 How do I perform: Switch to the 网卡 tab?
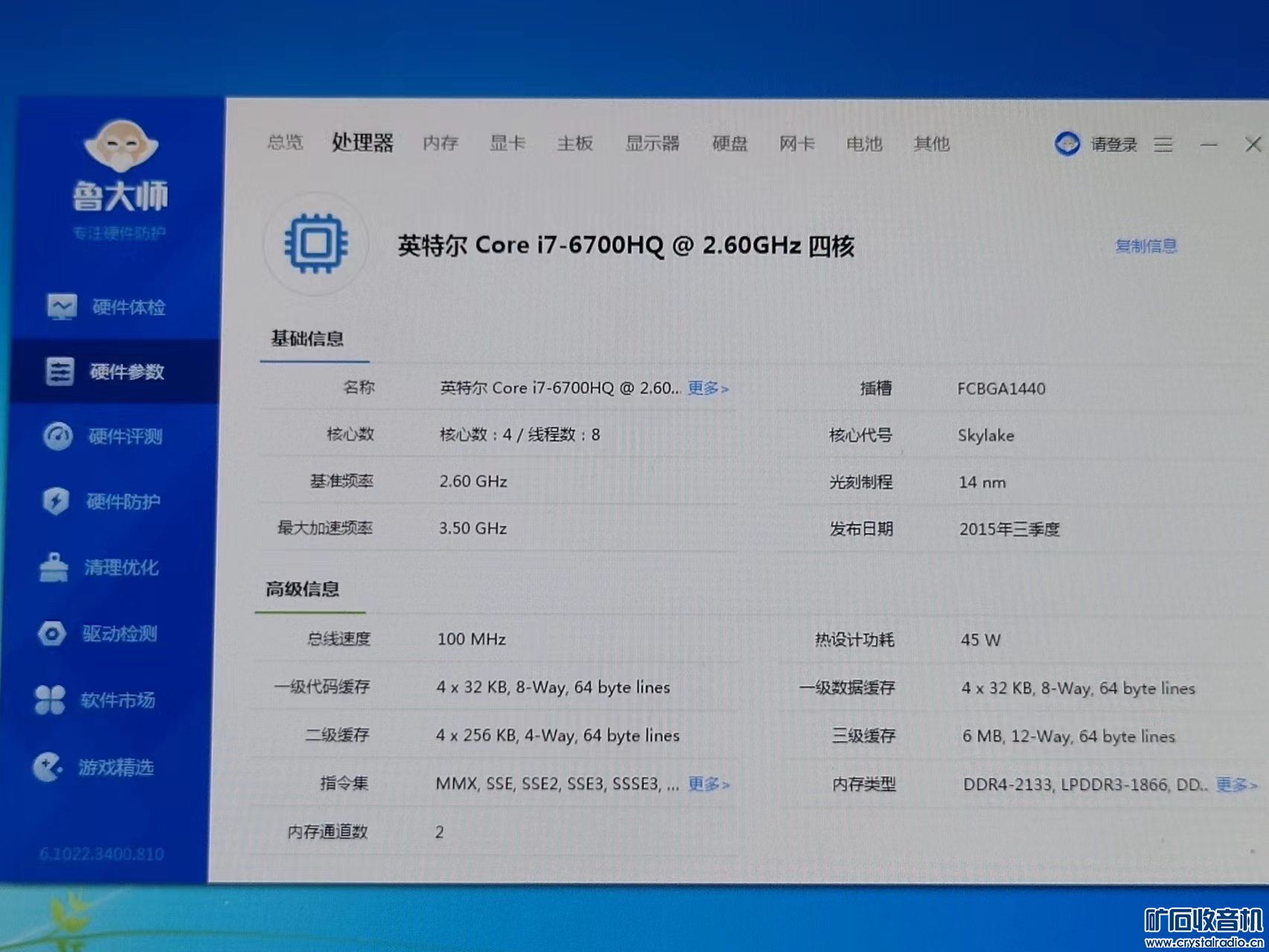tap(797, 143)
